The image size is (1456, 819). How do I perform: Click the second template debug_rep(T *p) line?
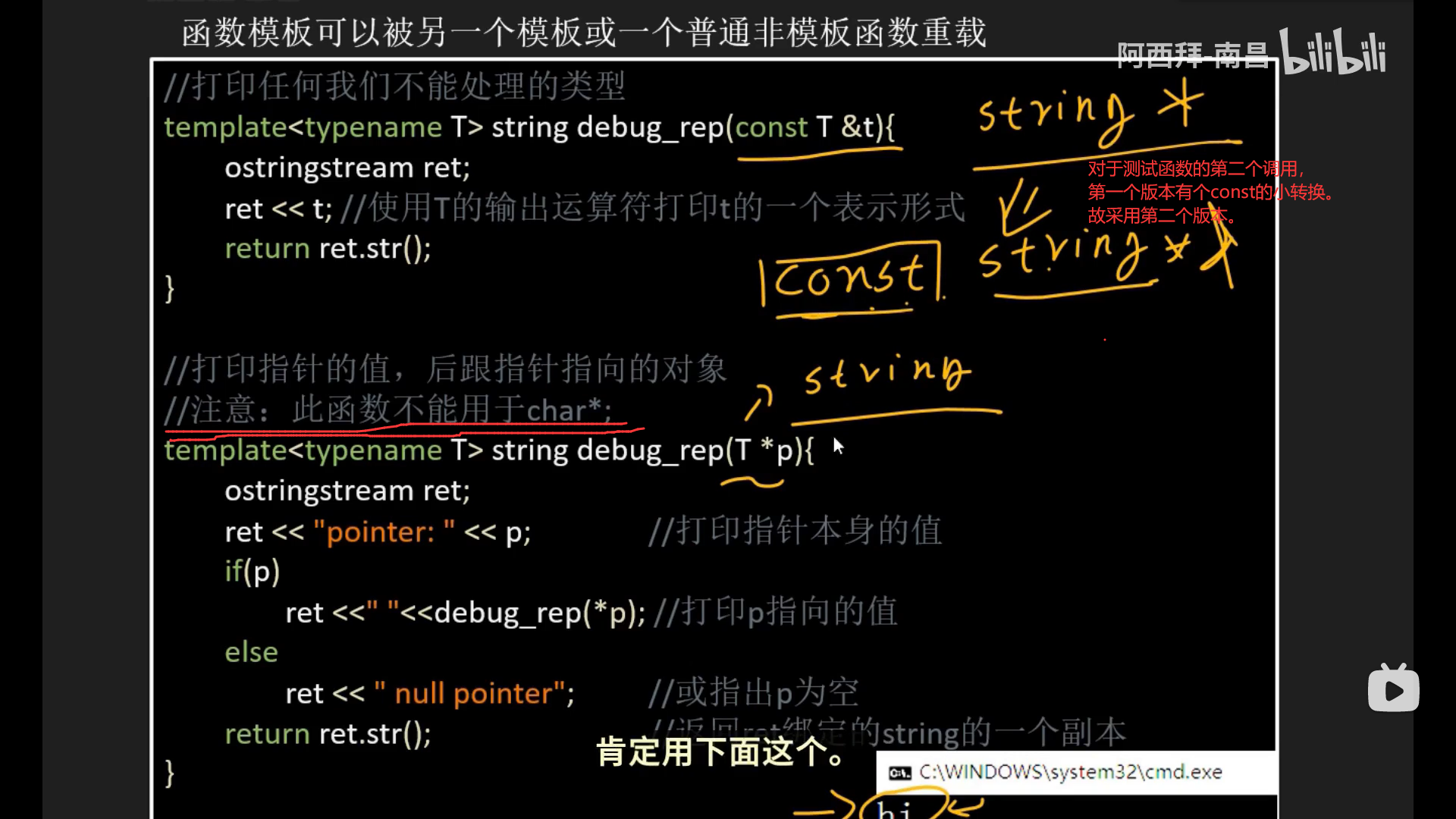489,450
